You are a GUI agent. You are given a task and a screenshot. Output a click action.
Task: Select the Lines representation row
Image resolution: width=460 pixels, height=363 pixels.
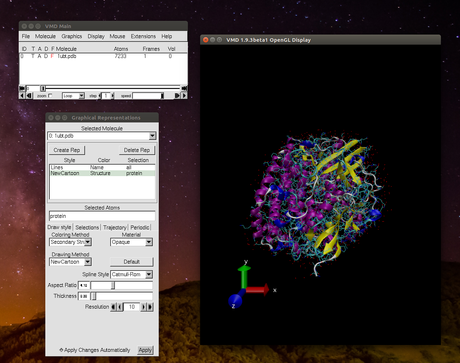102,167
